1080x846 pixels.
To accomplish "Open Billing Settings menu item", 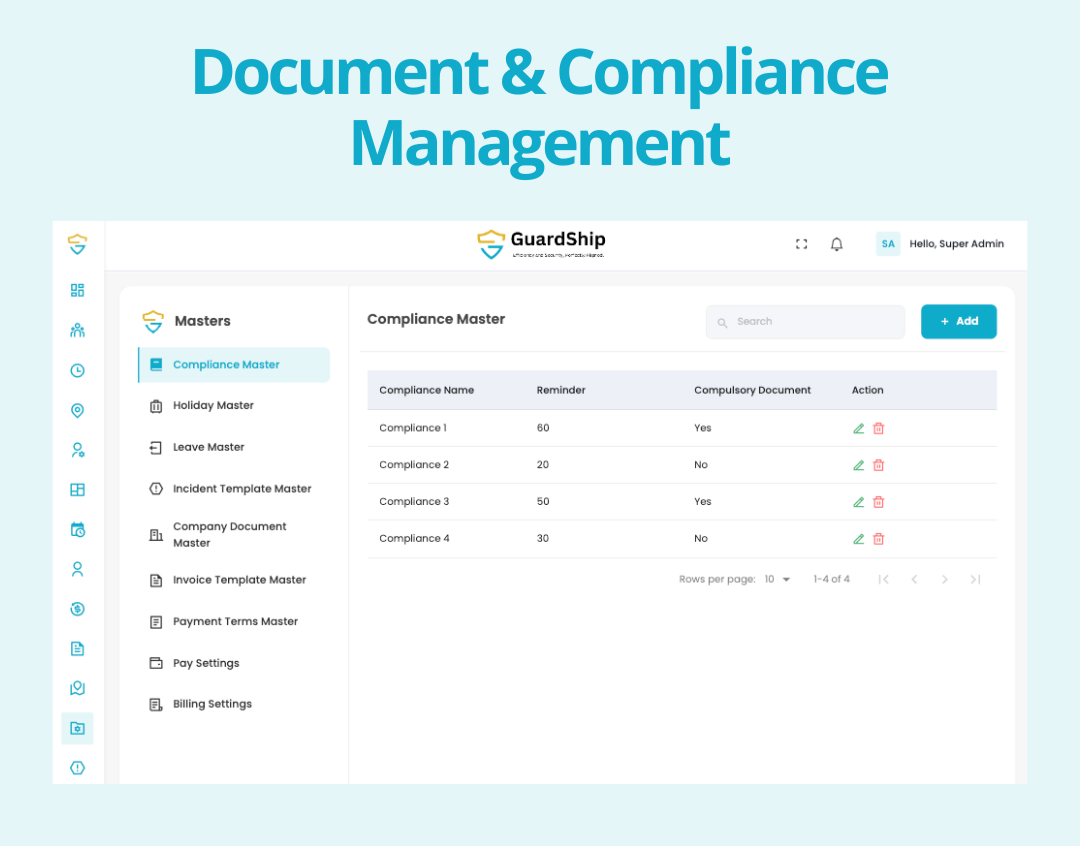I will [234, 704].
